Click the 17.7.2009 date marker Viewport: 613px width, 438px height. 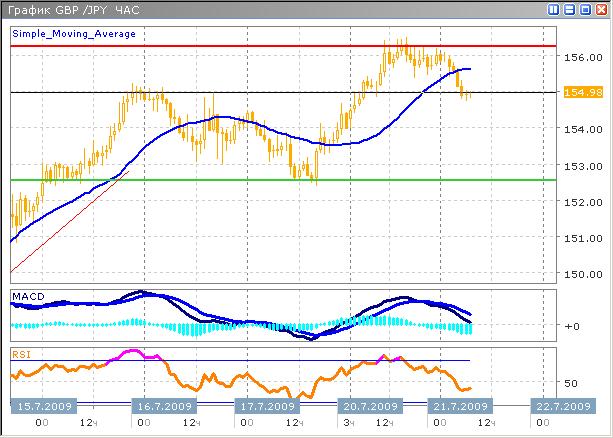(x=266, y=407)
